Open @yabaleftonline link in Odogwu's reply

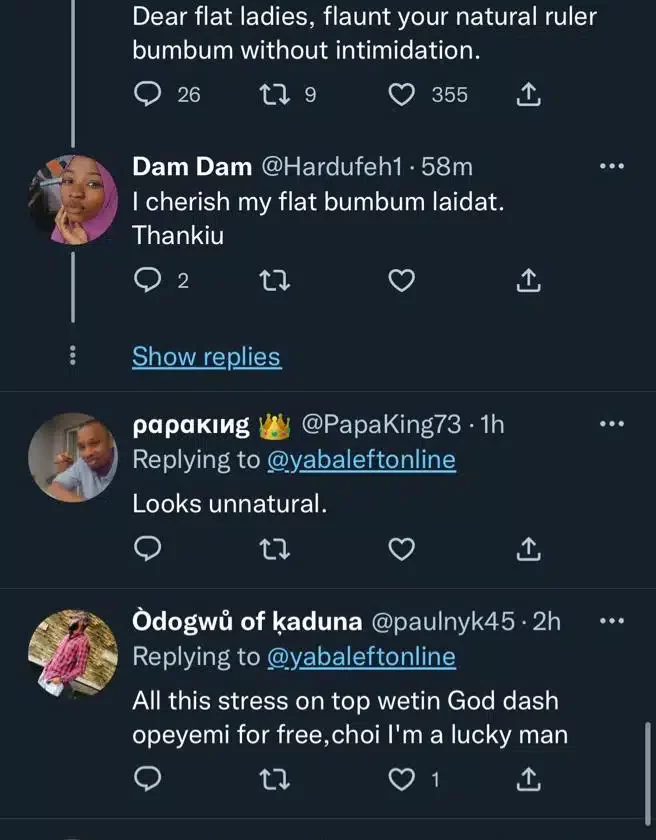pyautogui.click(x=360, y=657)
